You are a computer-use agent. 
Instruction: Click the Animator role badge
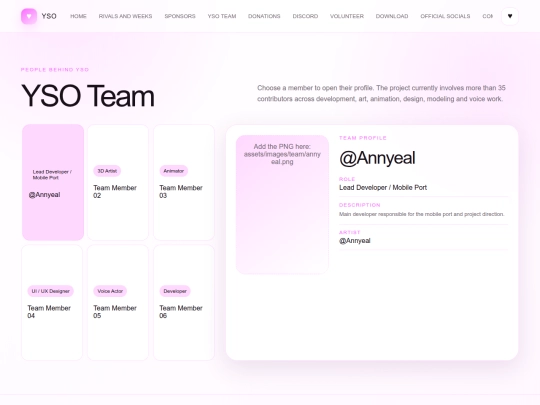point(174,171)
